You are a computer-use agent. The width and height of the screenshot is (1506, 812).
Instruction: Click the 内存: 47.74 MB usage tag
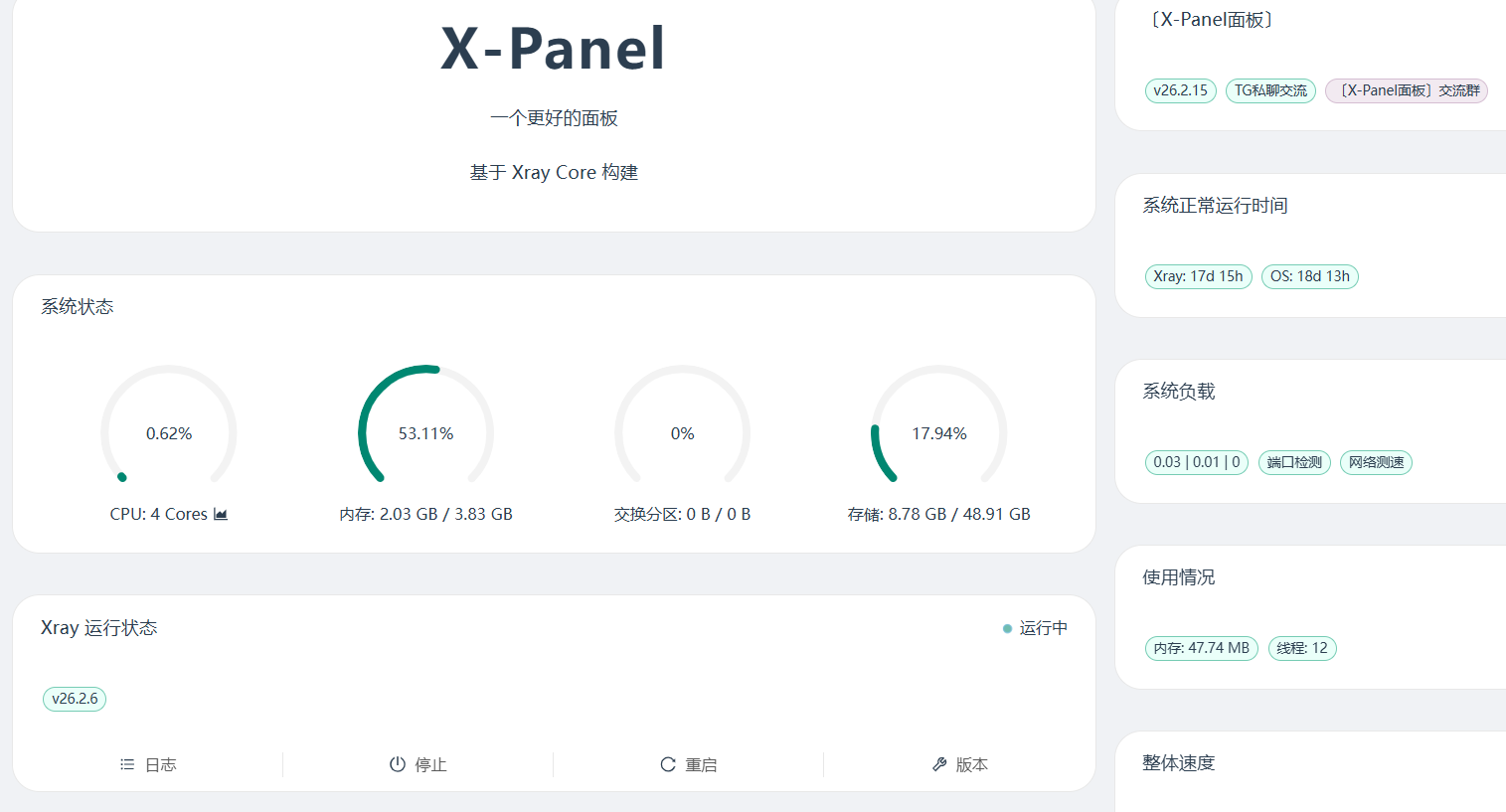point(1201,648)
